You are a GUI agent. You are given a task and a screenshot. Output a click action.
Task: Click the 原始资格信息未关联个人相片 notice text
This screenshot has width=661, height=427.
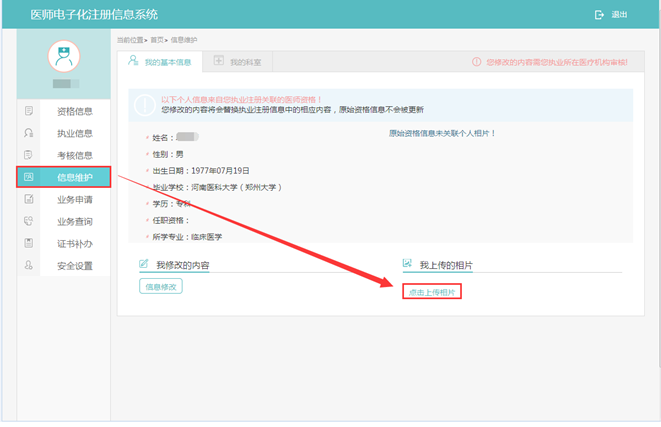click(442, 133)
